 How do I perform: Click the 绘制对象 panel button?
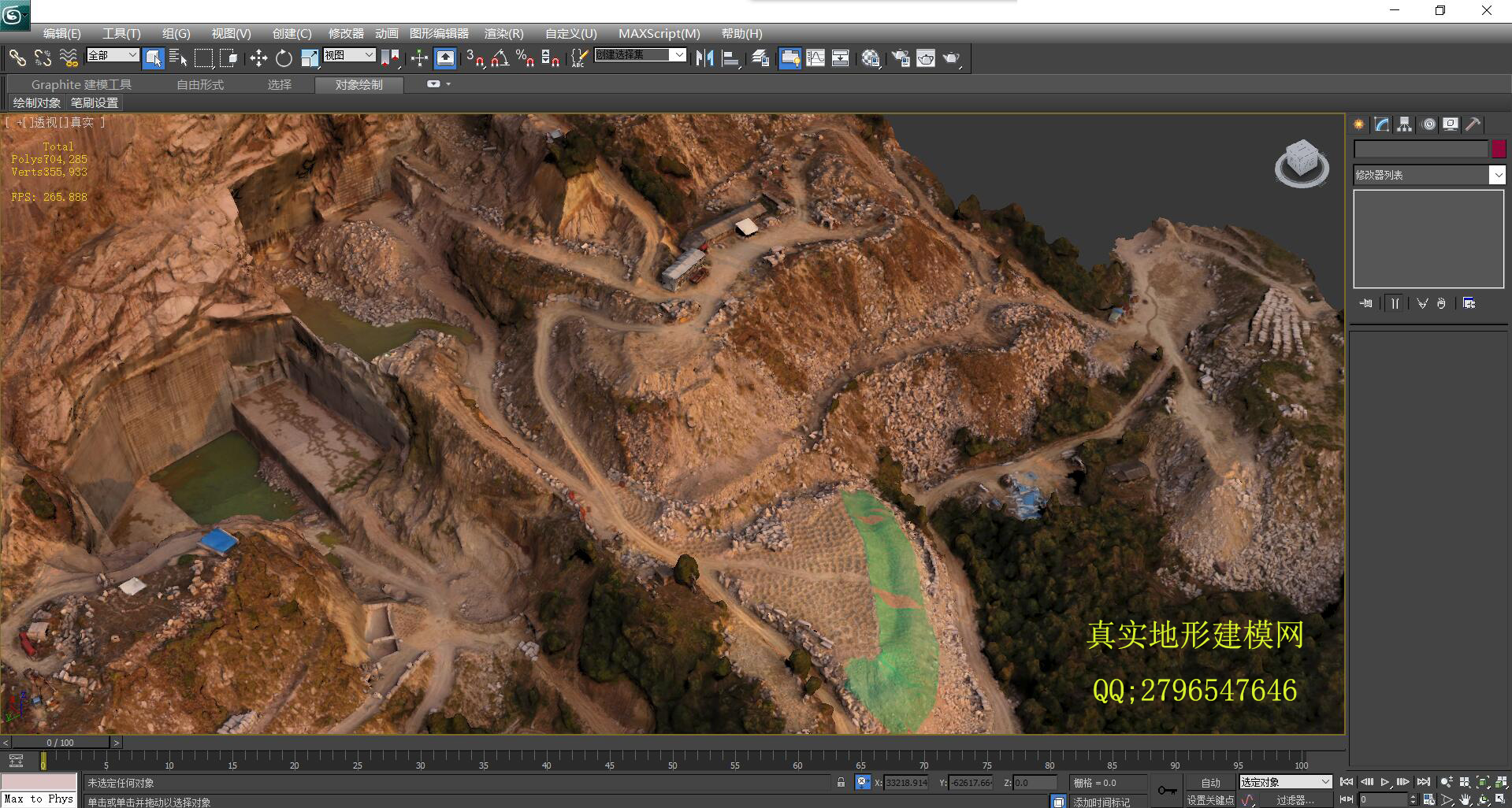click(x=36, y=102)
